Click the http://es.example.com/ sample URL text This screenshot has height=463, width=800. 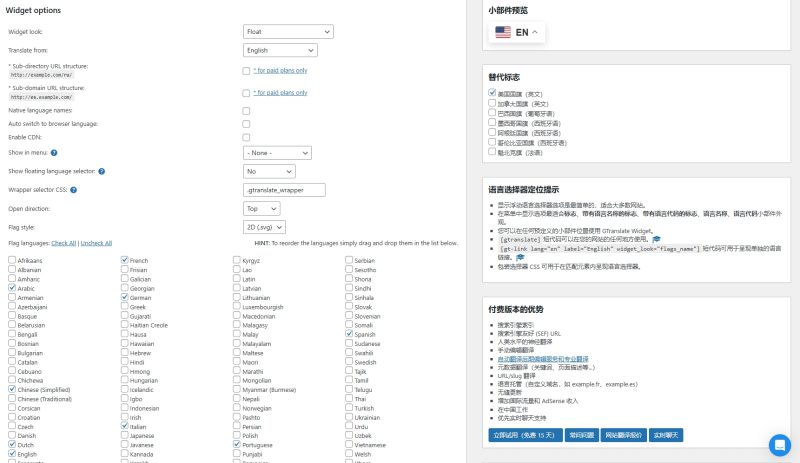(x=41, y=97)
